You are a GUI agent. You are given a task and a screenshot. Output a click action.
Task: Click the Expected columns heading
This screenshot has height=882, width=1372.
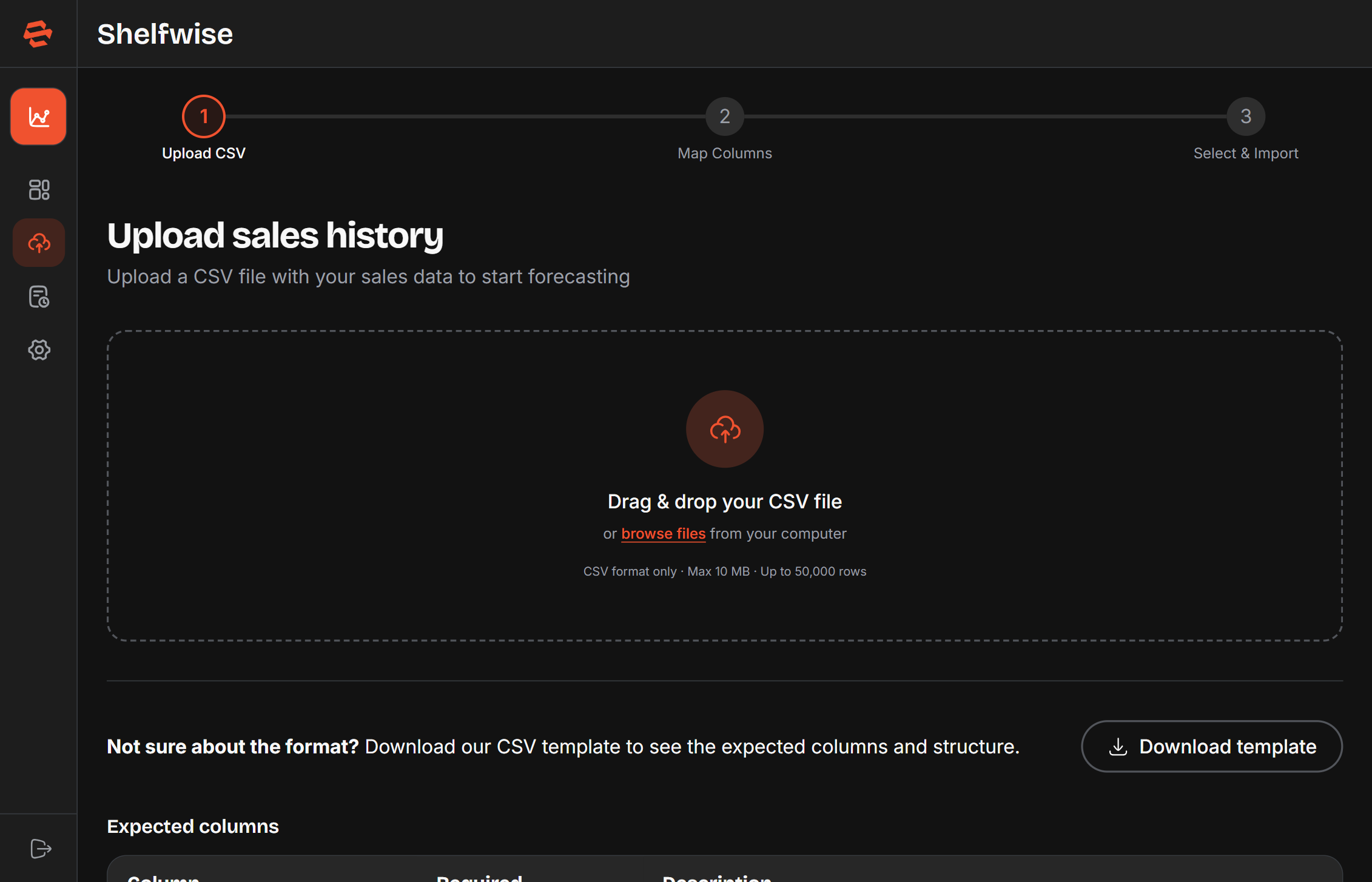tap(193, 826)
